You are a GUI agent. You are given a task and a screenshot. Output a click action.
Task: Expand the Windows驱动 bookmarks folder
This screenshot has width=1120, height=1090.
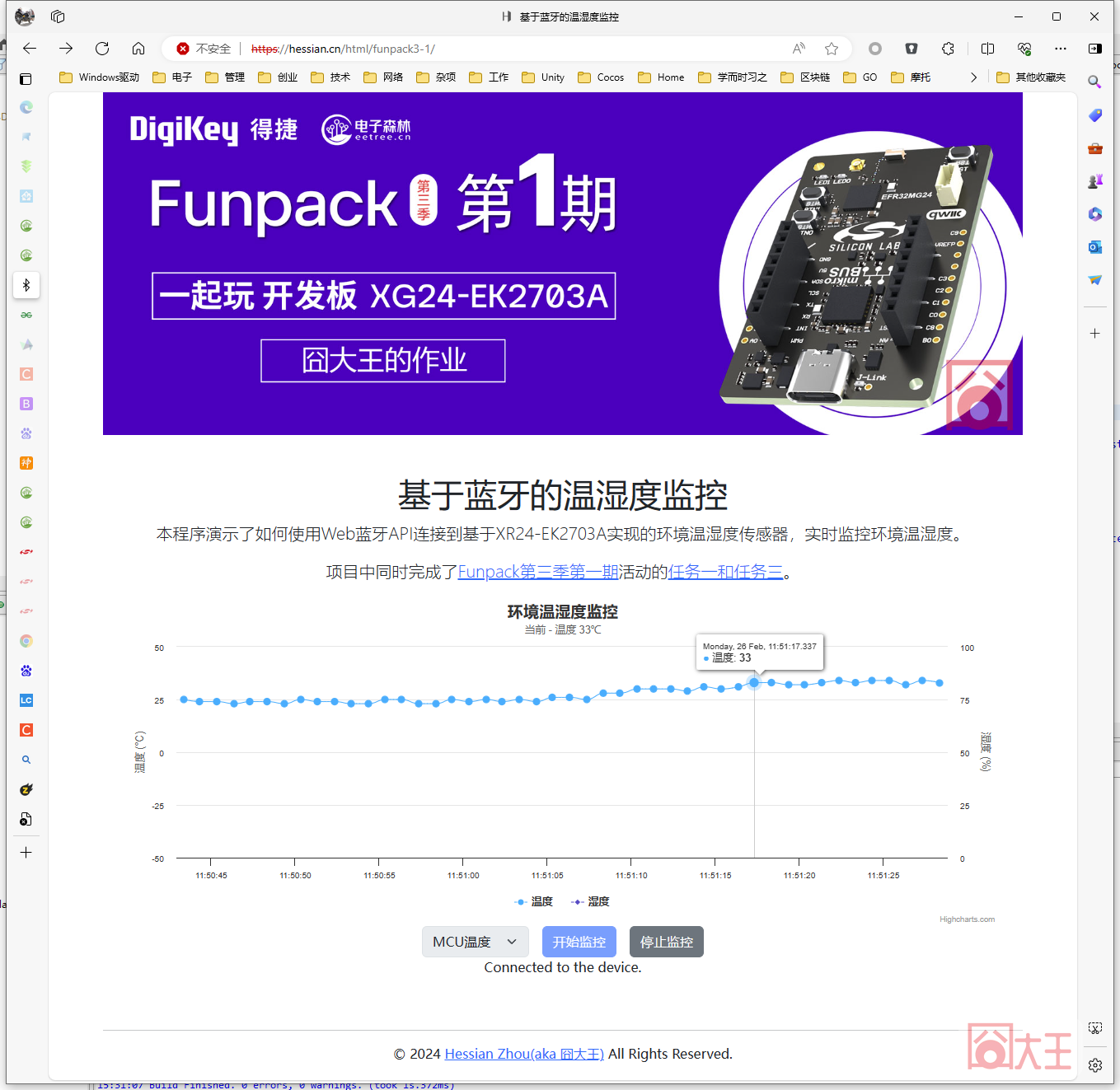pyautogui.click(x=100, y=77)
